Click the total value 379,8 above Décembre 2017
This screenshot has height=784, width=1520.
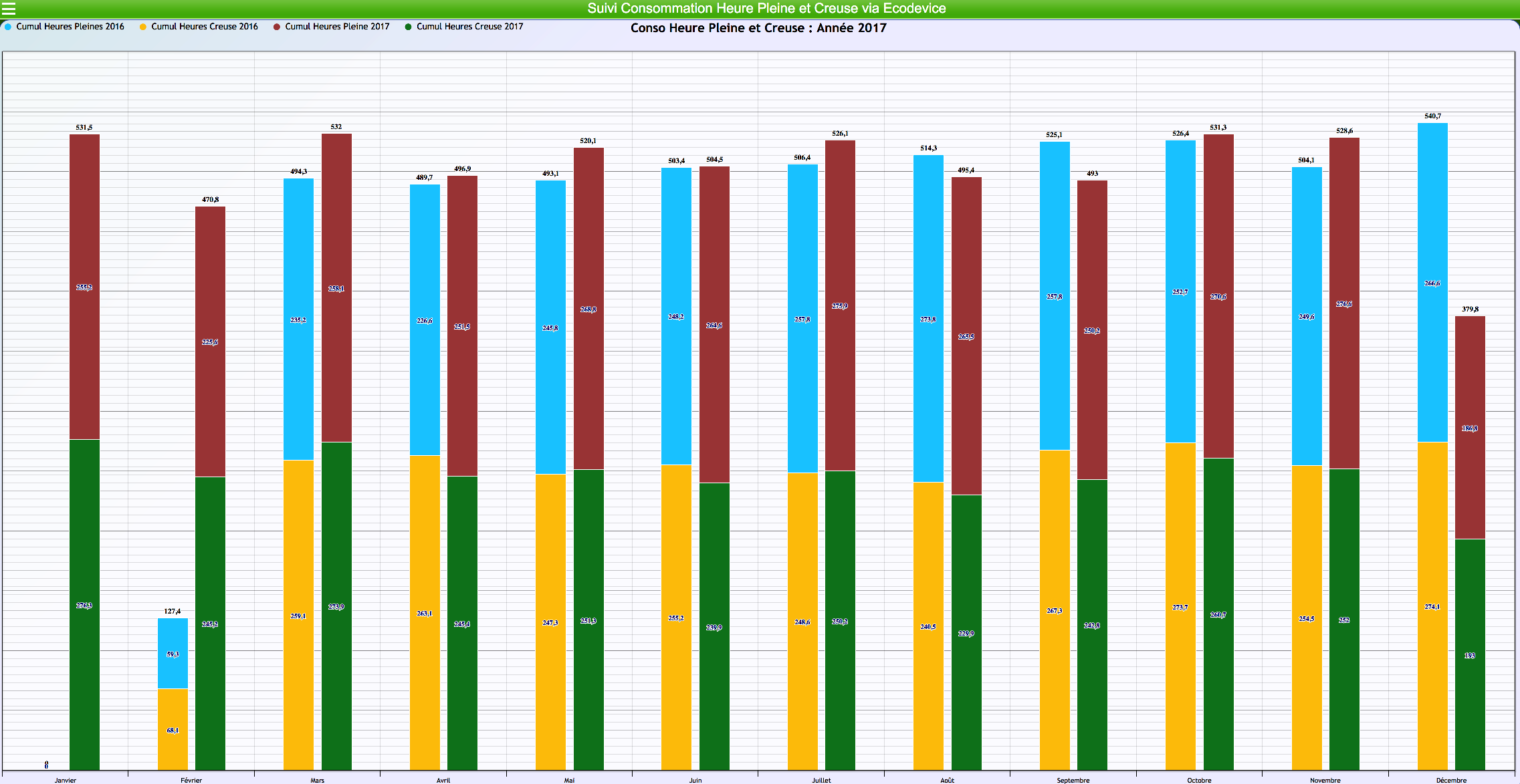click(x=1470, y=309)
